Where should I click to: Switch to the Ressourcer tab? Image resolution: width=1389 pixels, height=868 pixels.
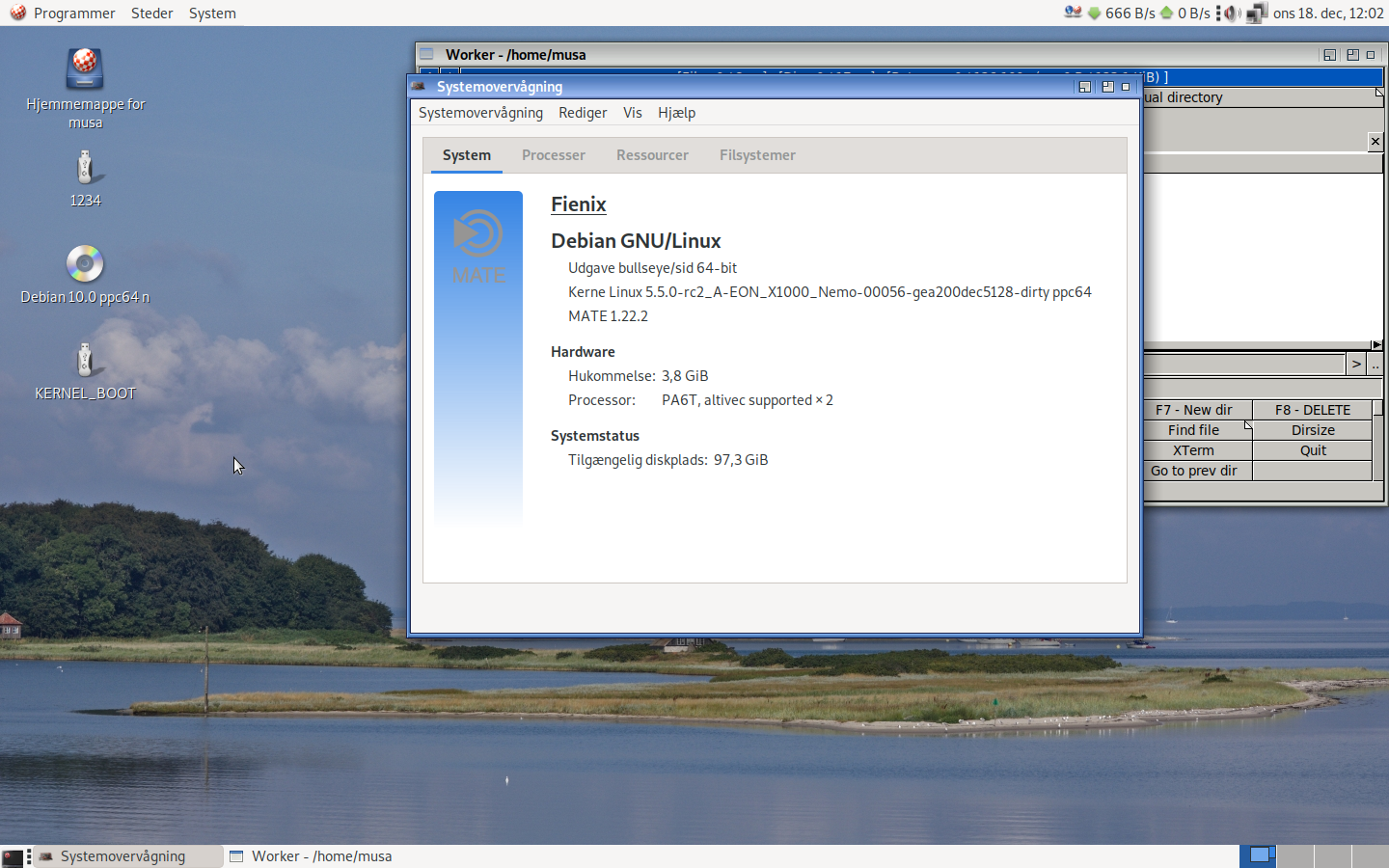pos(652,155)
